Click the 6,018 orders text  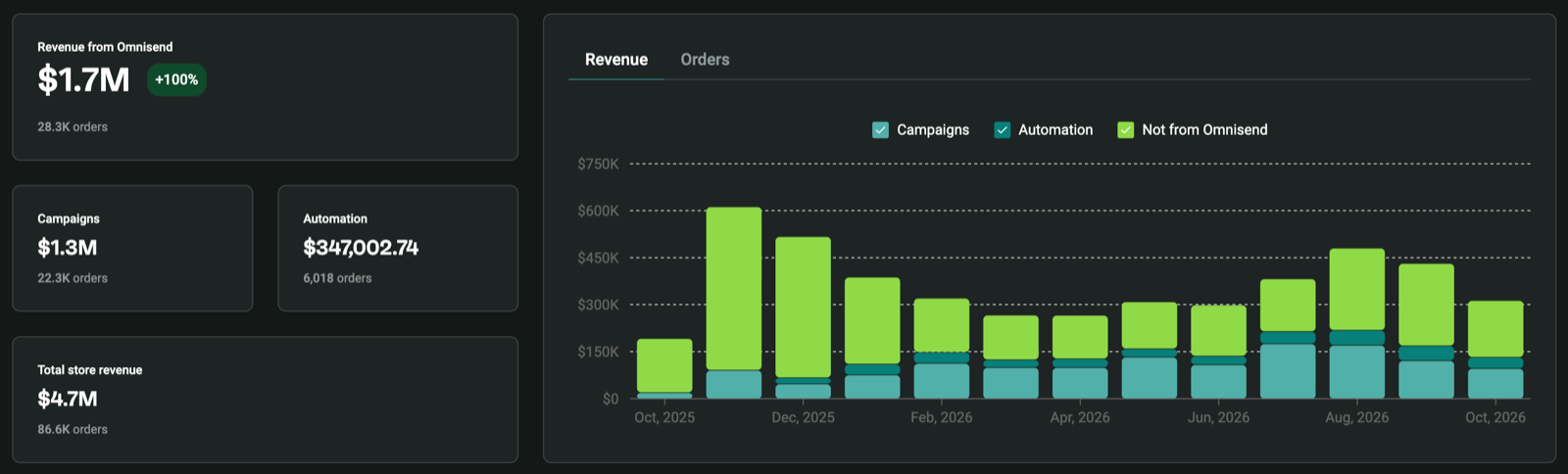337,278
